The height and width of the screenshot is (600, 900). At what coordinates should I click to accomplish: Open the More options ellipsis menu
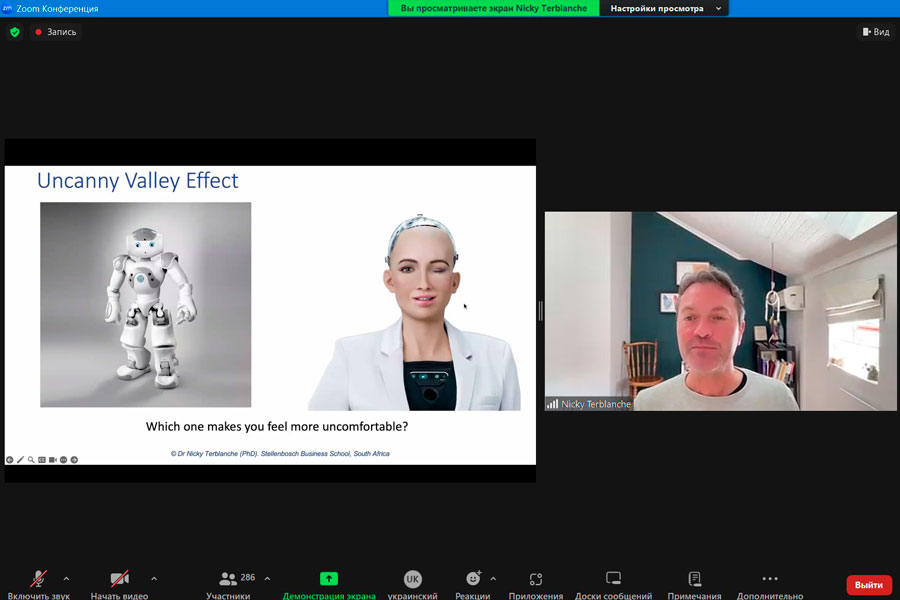click(769, 579)
